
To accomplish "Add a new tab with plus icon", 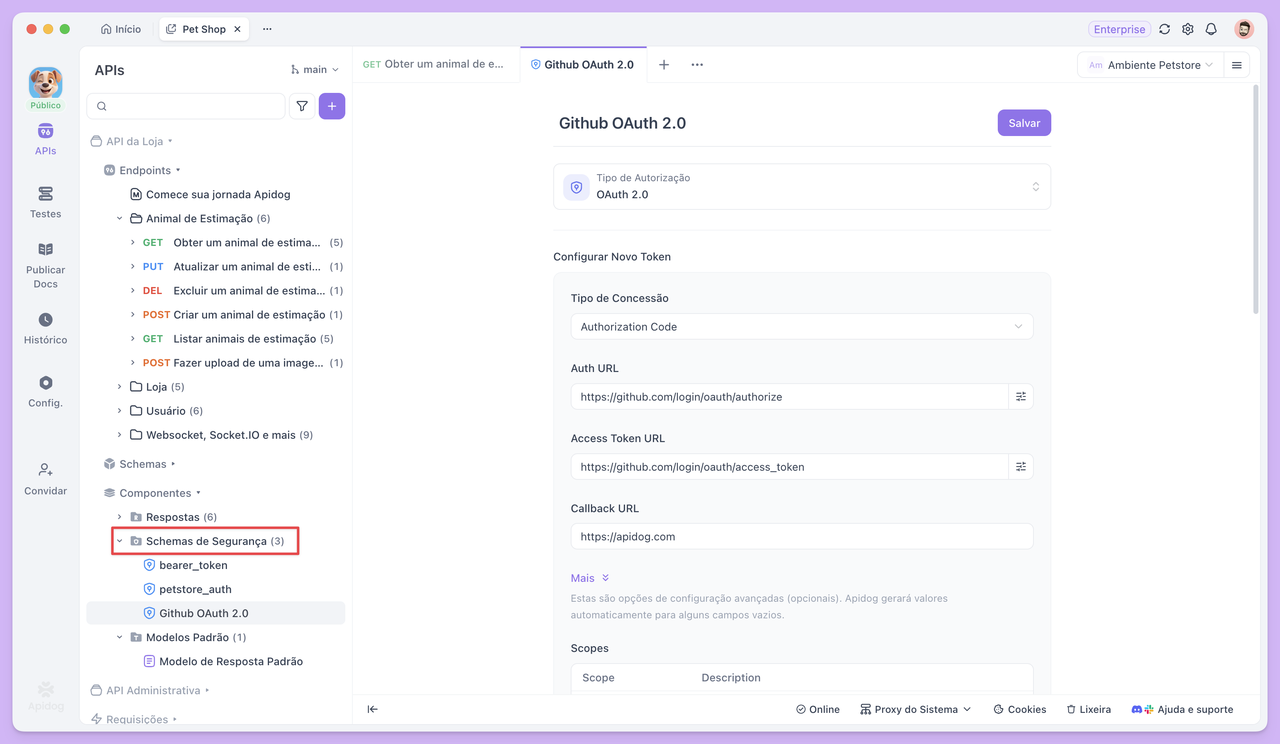I will point(664,65).
